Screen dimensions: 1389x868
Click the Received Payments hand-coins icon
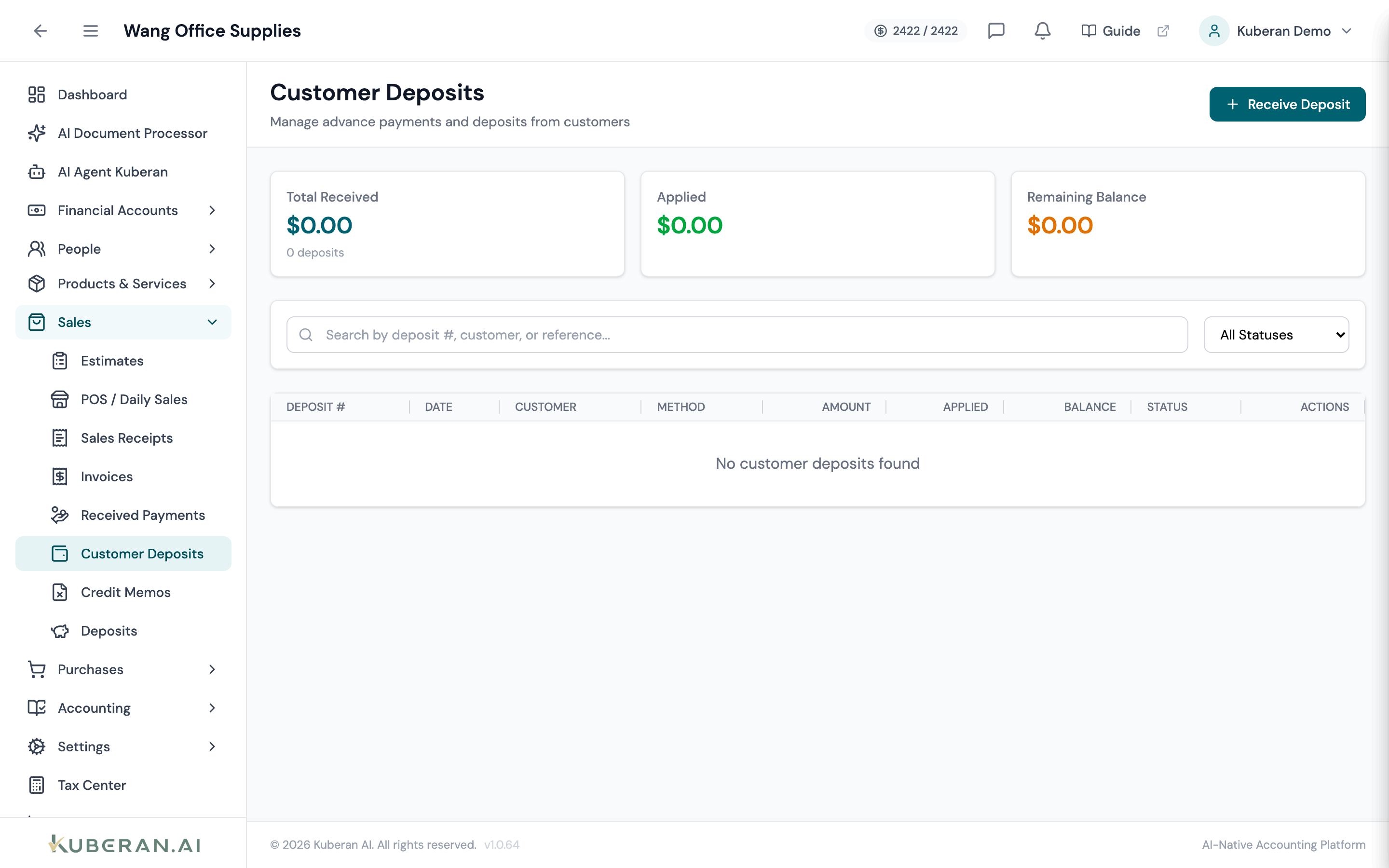[x=60, y=515]
